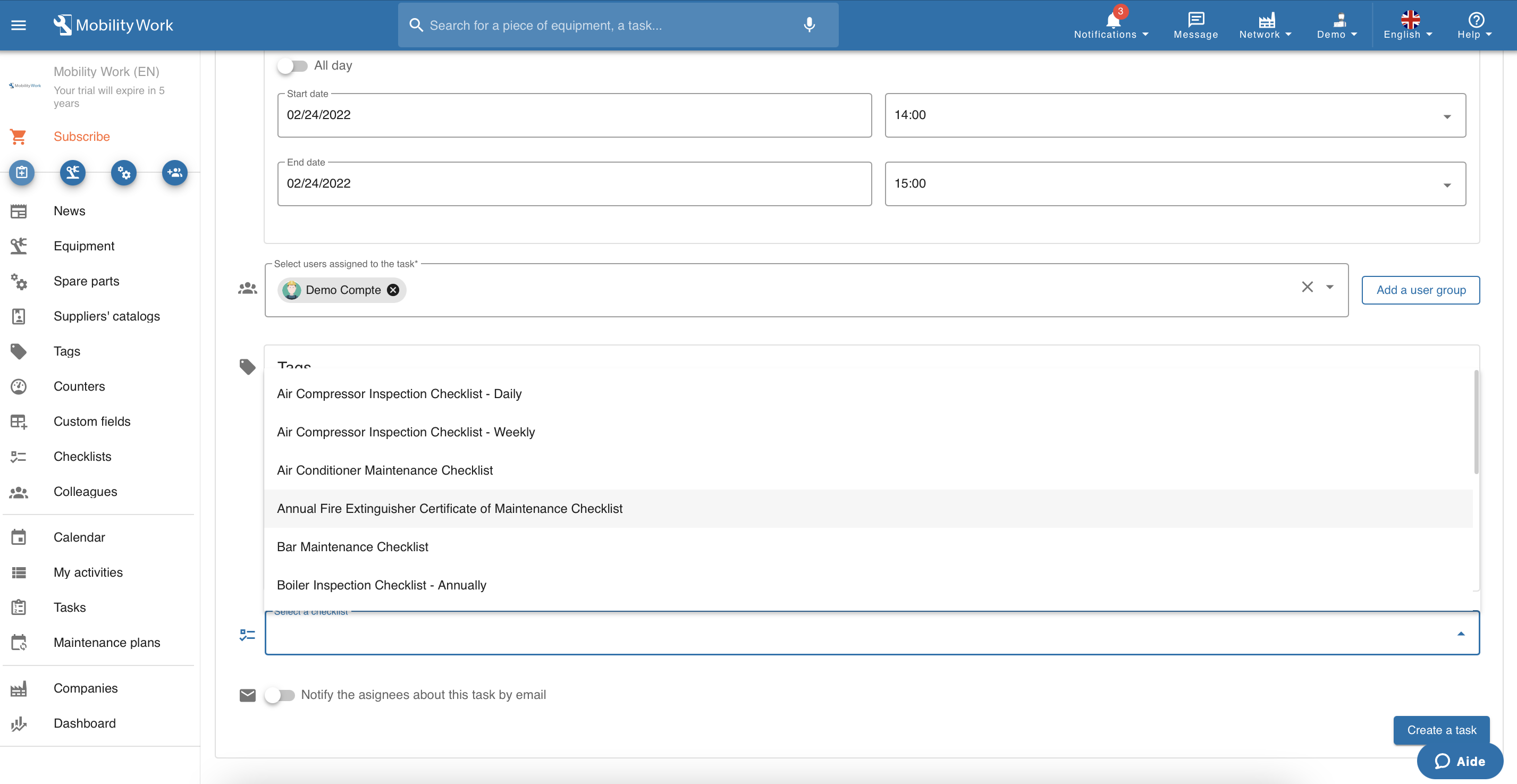1517x784 pixels.
Task: Click the checklist dropdown scrollbar
Action: [x=1477, y=423]
